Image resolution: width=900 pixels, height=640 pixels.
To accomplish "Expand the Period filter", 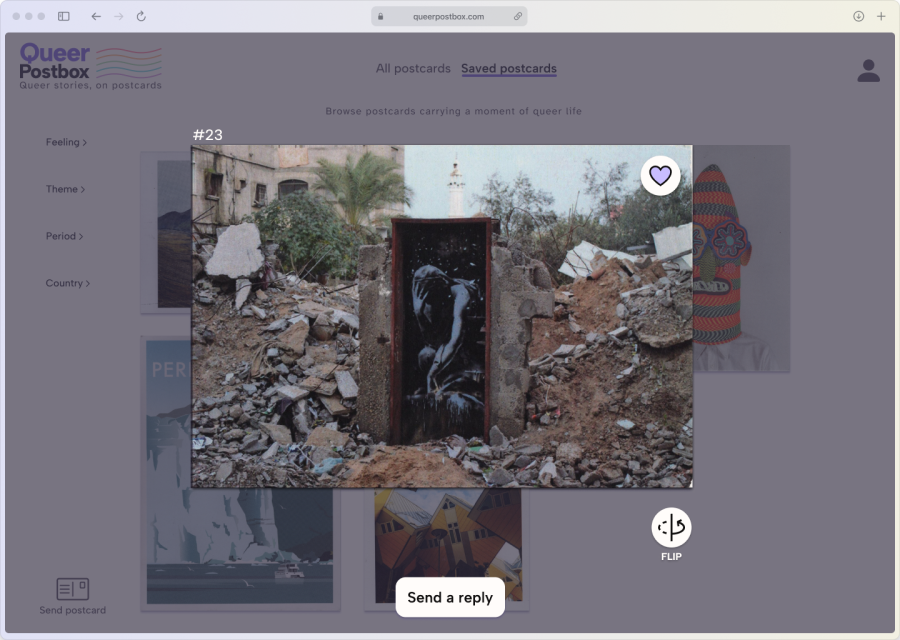I will (64, 236).
